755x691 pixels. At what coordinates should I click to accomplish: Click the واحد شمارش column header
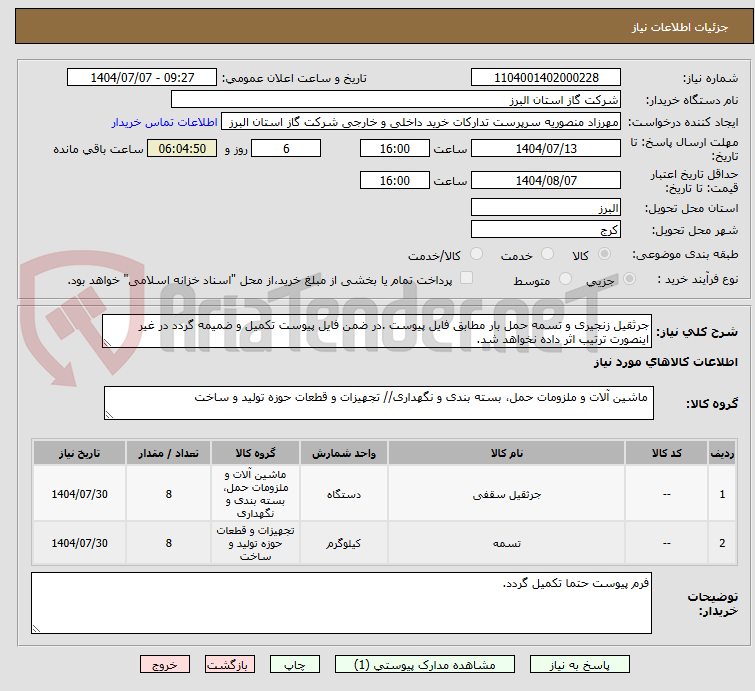[344, 453]
